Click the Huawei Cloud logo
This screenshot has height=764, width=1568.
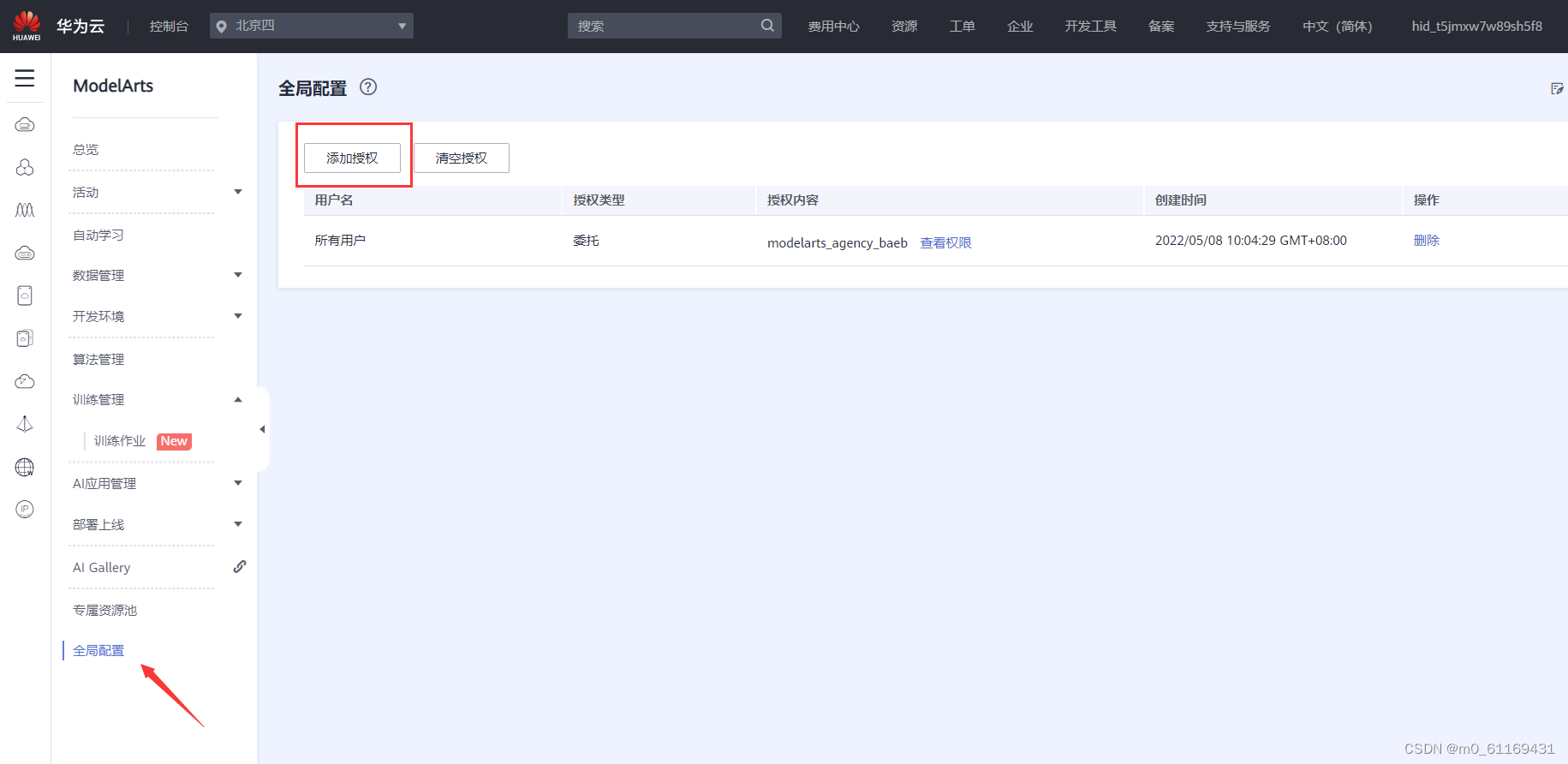(x=27, y=26)
